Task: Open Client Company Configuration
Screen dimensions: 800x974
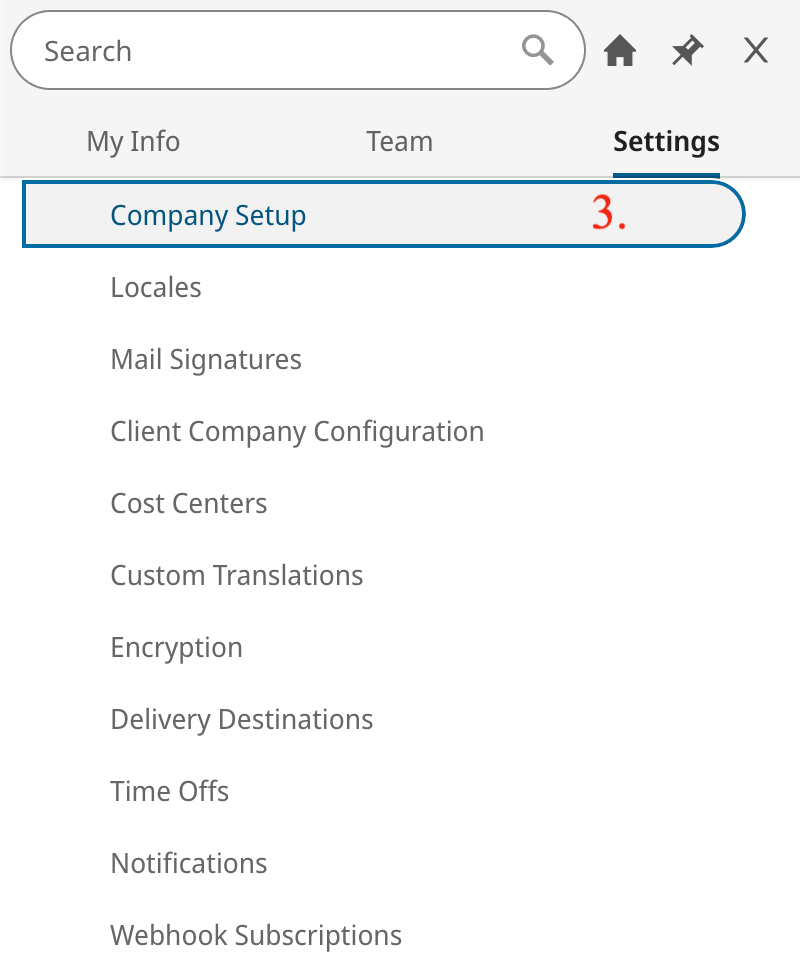Action: pos(298,432)
